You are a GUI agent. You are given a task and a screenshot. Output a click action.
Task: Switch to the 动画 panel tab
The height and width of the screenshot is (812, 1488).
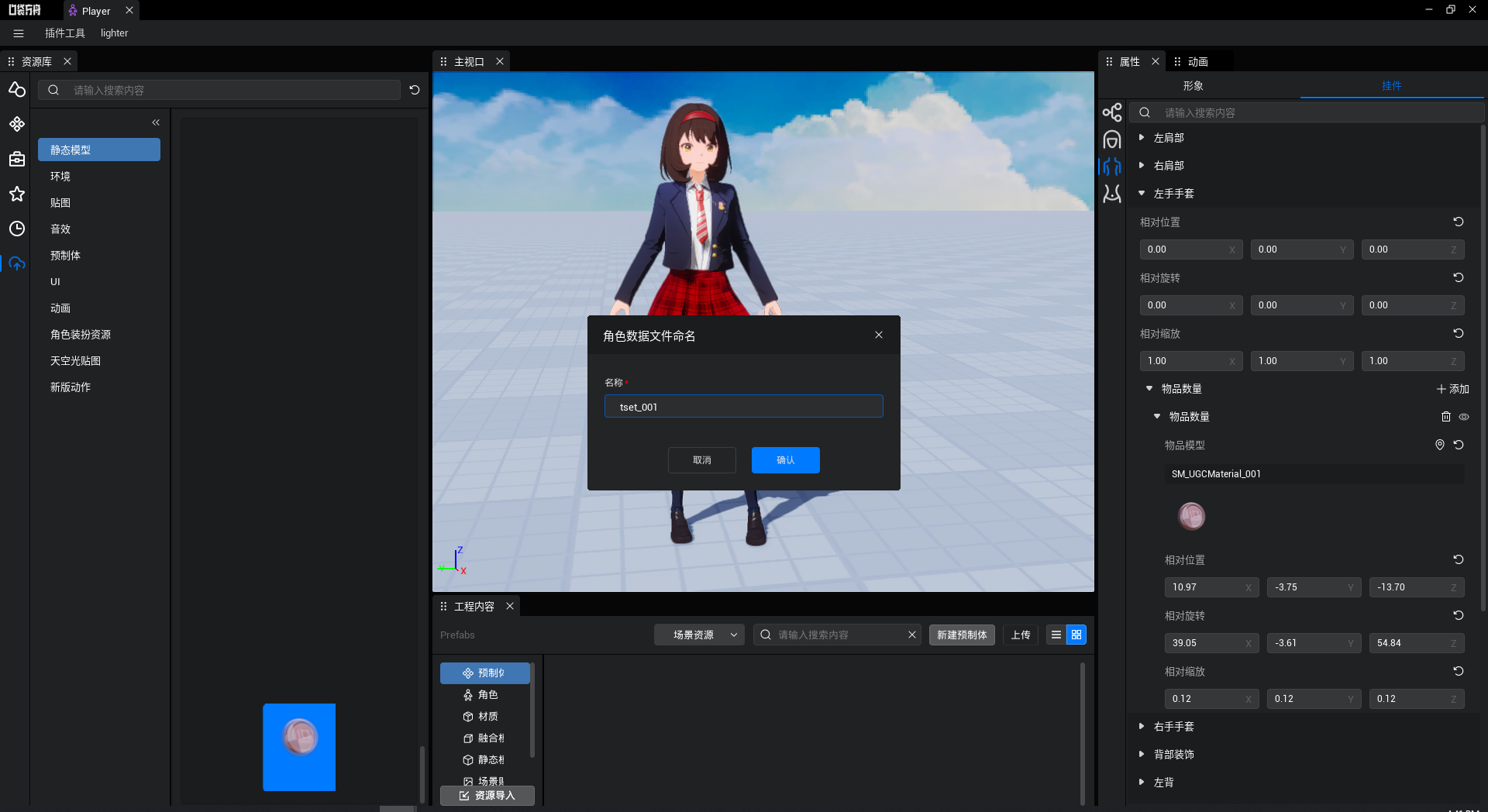(1198, 61)
